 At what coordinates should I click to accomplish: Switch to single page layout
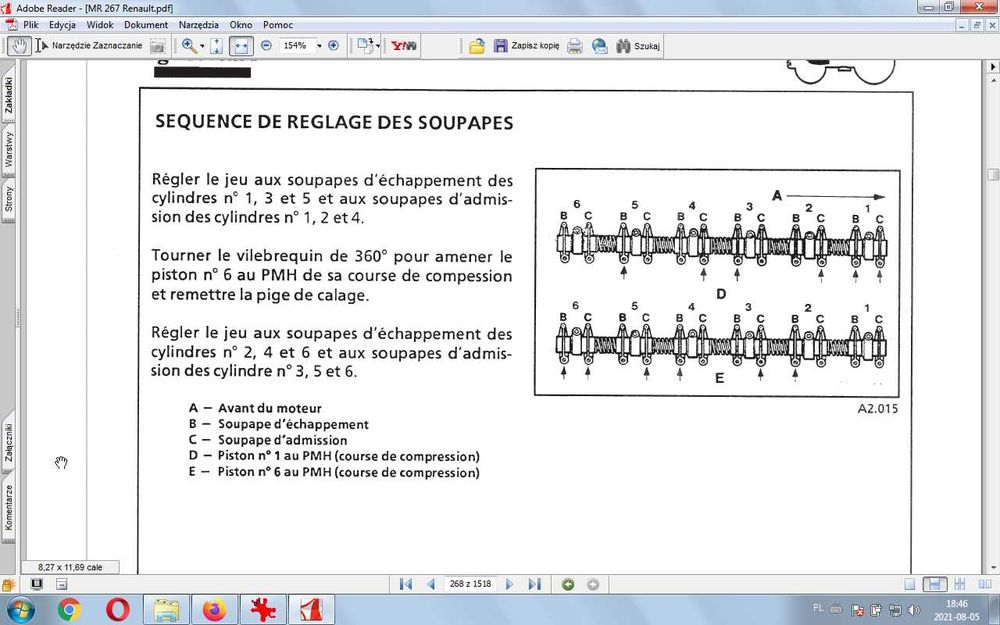[910, 584]
